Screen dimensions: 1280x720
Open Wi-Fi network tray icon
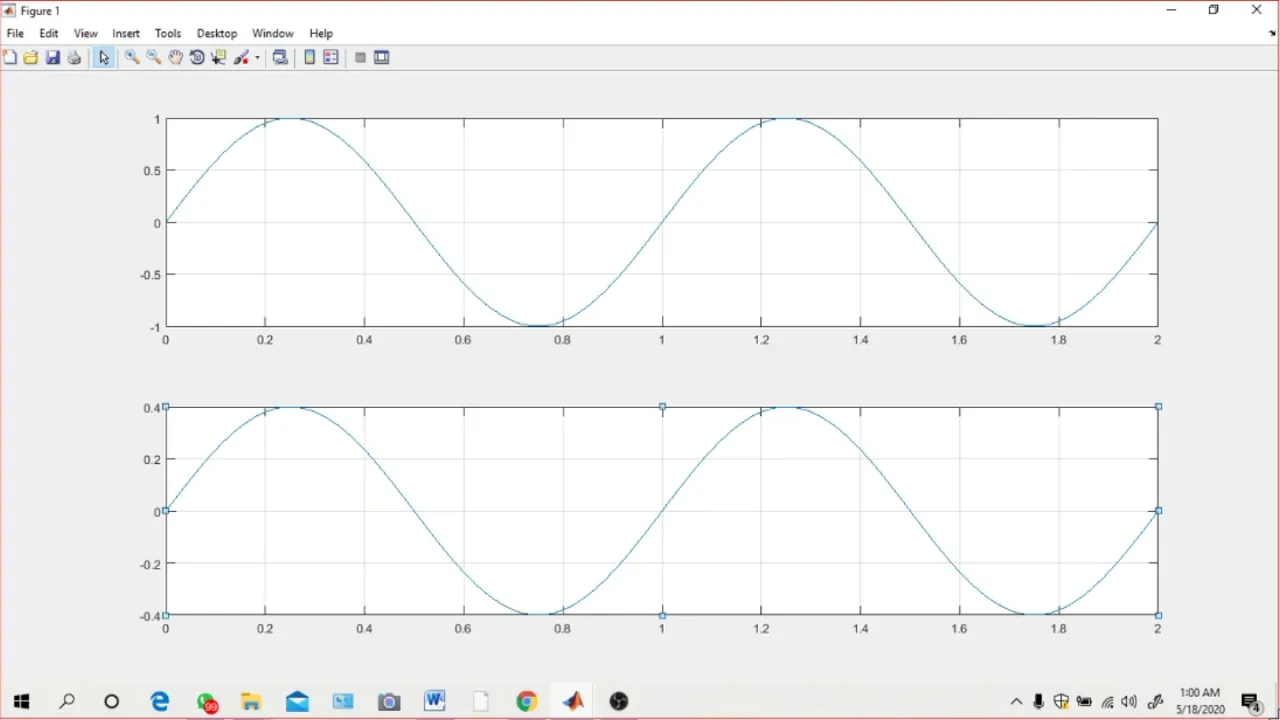(x=1108, y=702)
